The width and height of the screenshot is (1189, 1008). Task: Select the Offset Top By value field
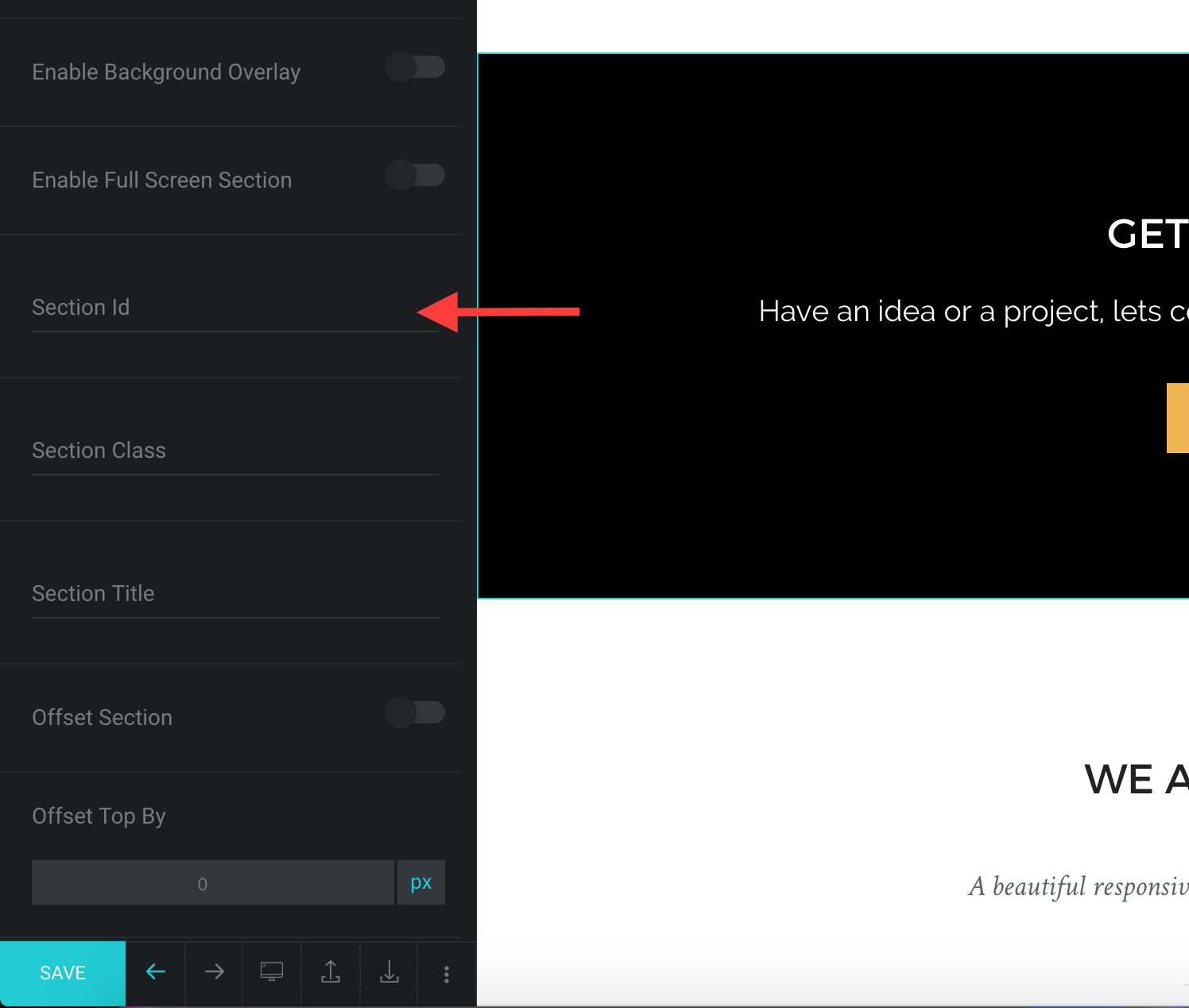212,883
